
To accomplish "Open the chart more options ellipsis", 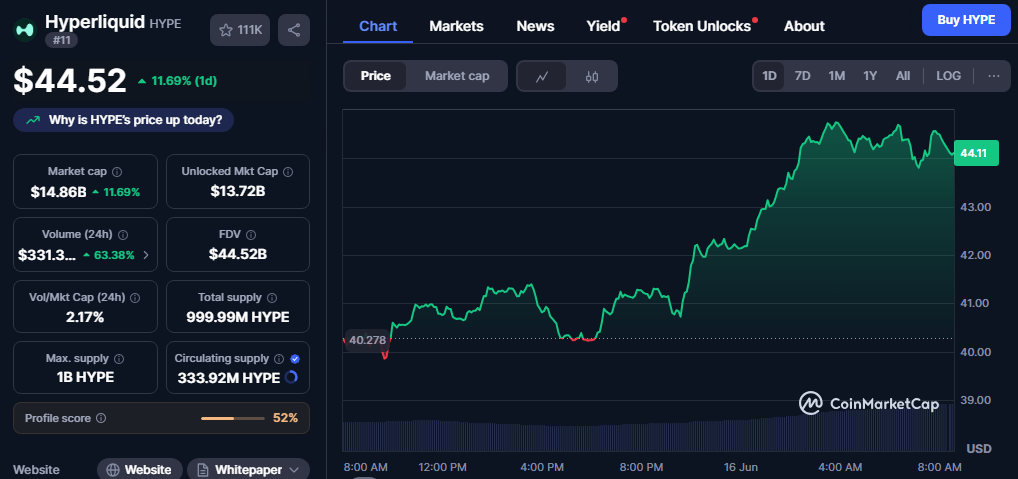I will pyautogui.click(x=994, y=76).
